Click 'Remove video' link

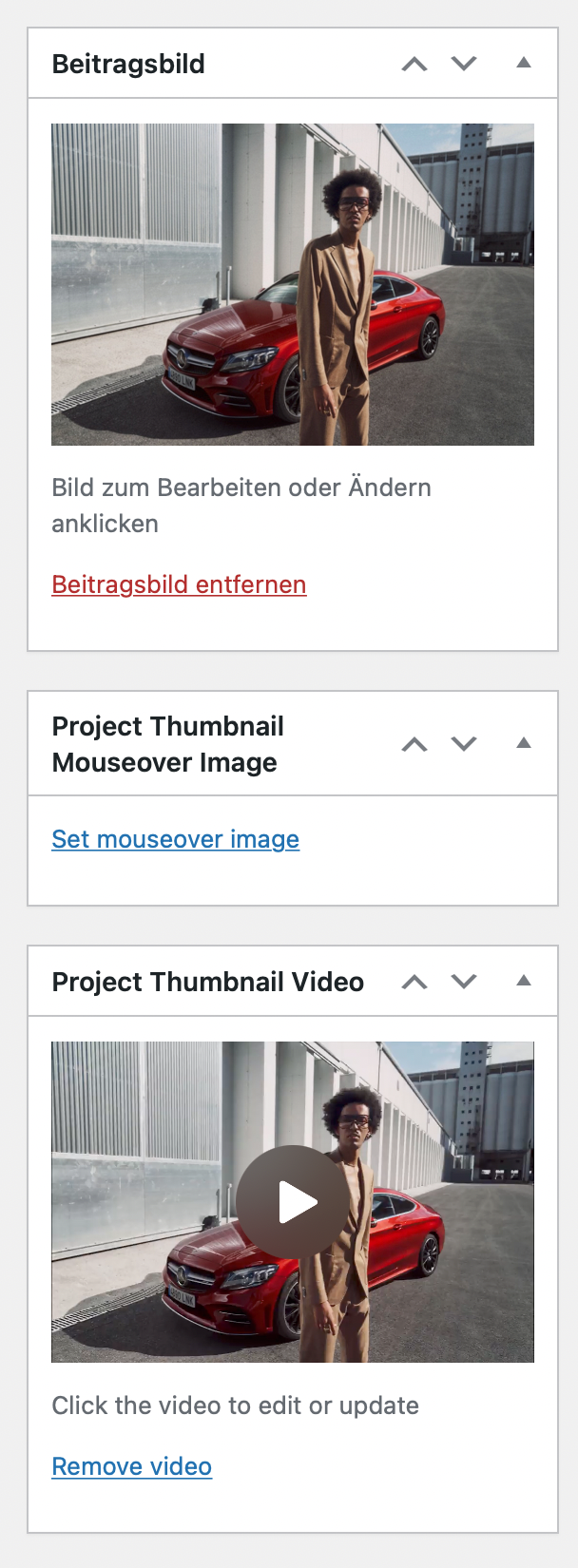[x=132, y=1466]
